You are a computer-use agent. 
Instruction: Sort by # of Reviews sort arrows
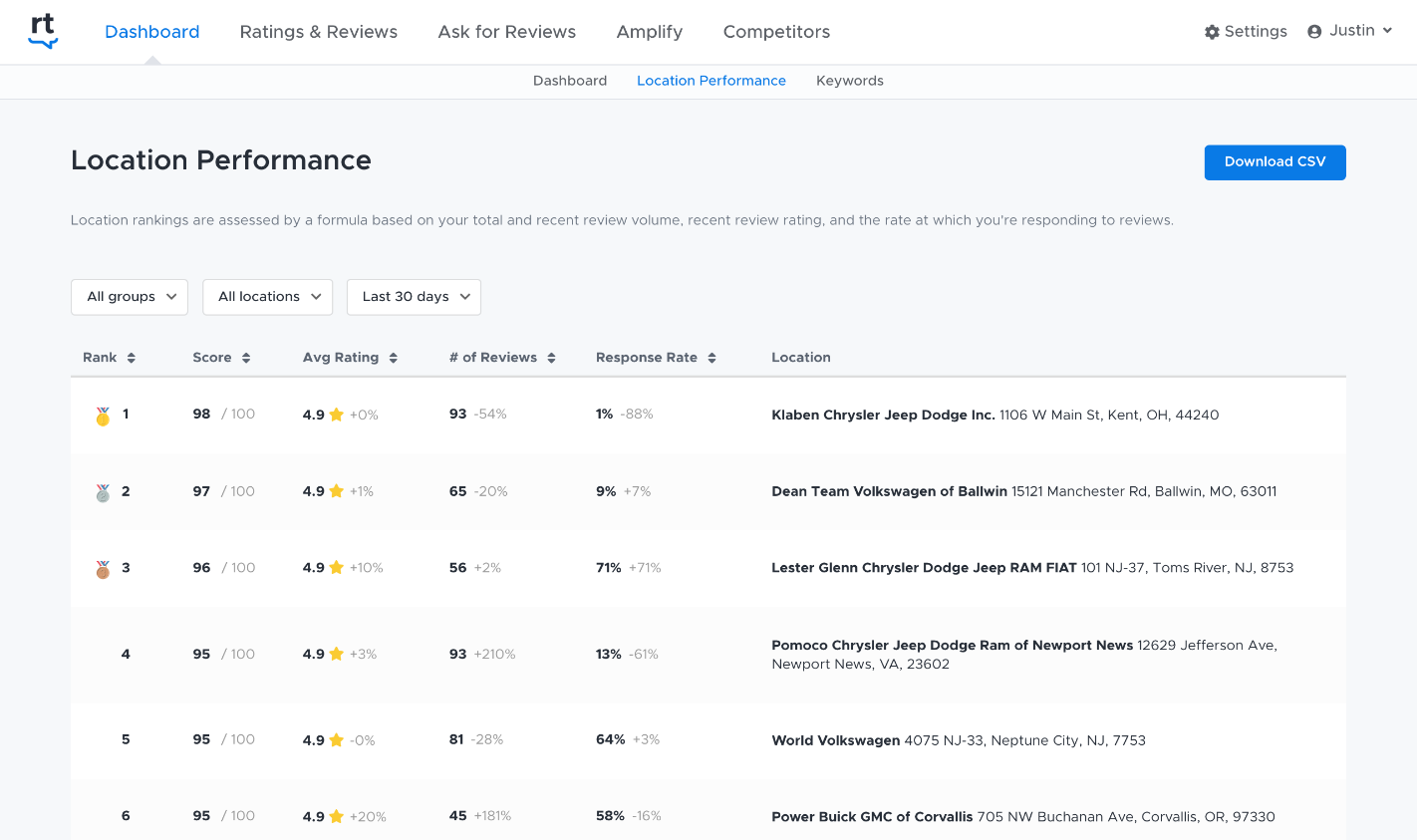551,358
